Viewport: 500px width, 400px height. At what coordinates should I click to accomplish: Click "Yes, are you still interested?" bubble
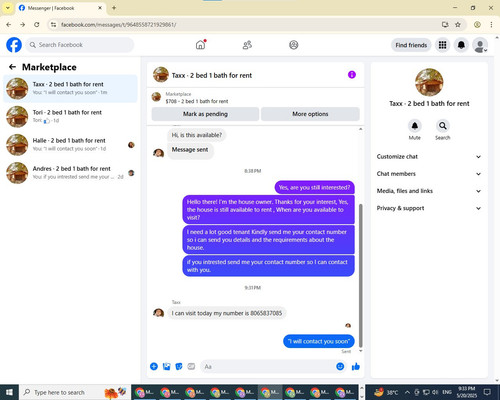[315, 187]
